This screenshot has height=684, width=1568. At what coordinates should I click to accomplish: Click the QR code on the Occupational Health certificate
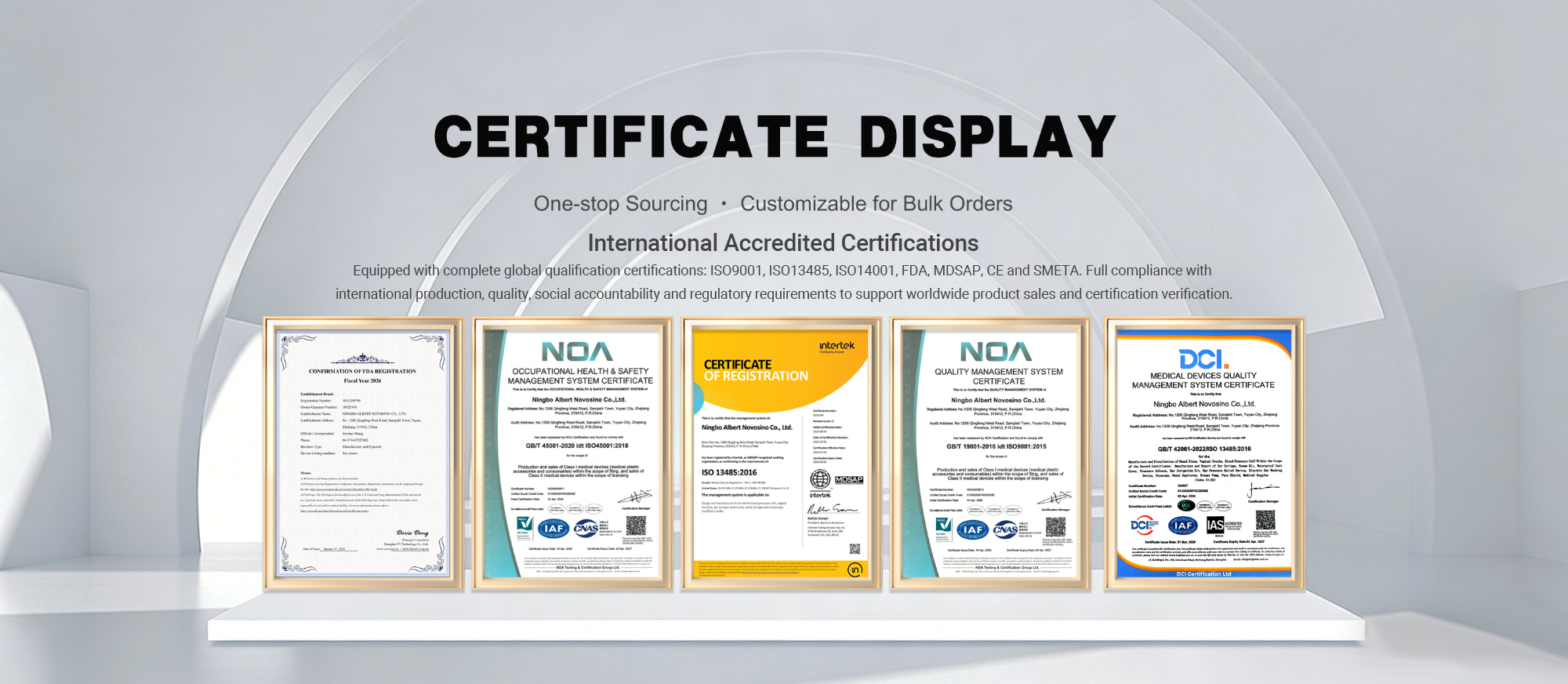(636, 526)
